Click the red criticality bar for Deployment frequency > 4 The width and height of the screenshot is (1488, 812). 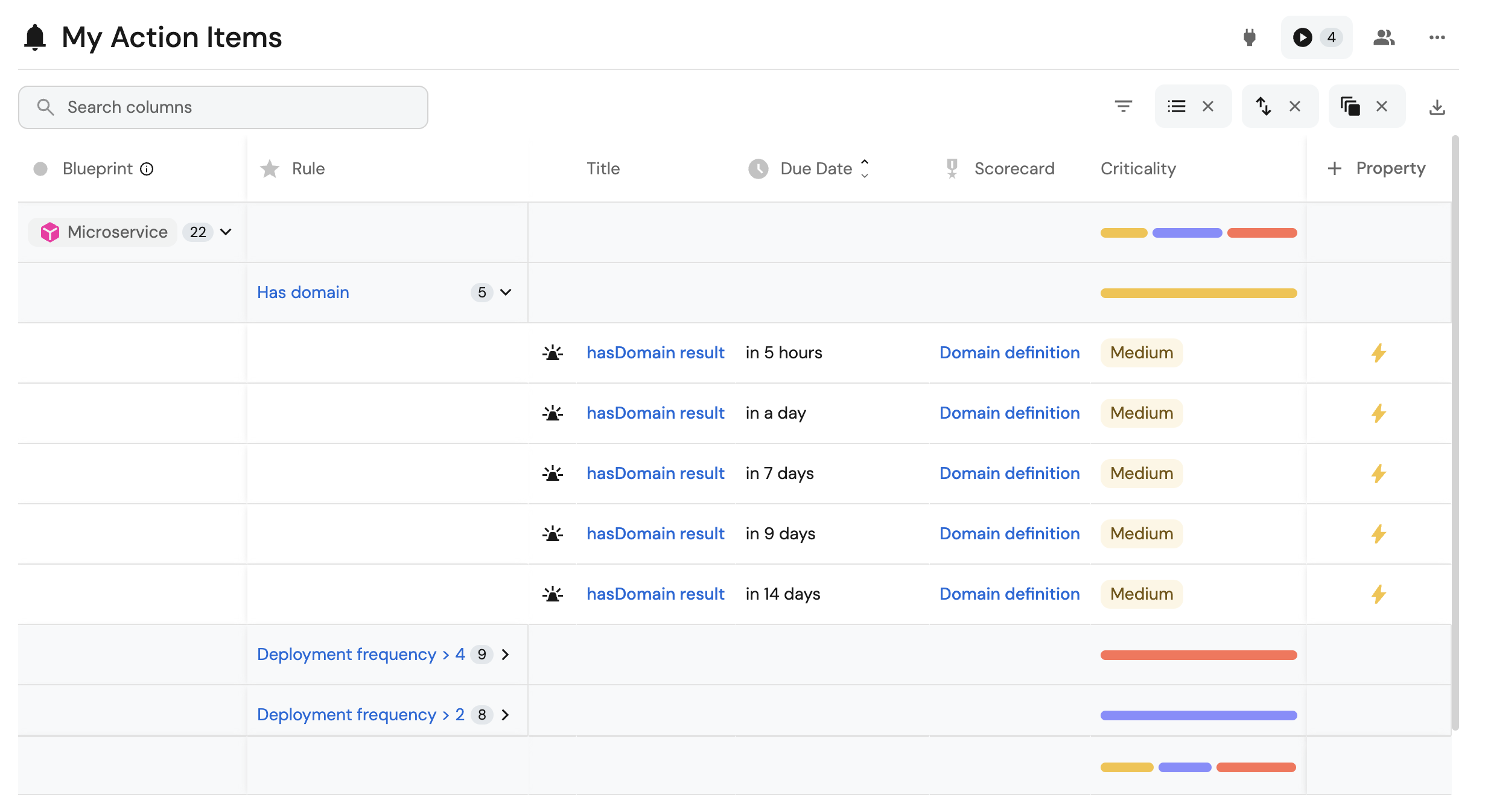[x=1198, y=655]
